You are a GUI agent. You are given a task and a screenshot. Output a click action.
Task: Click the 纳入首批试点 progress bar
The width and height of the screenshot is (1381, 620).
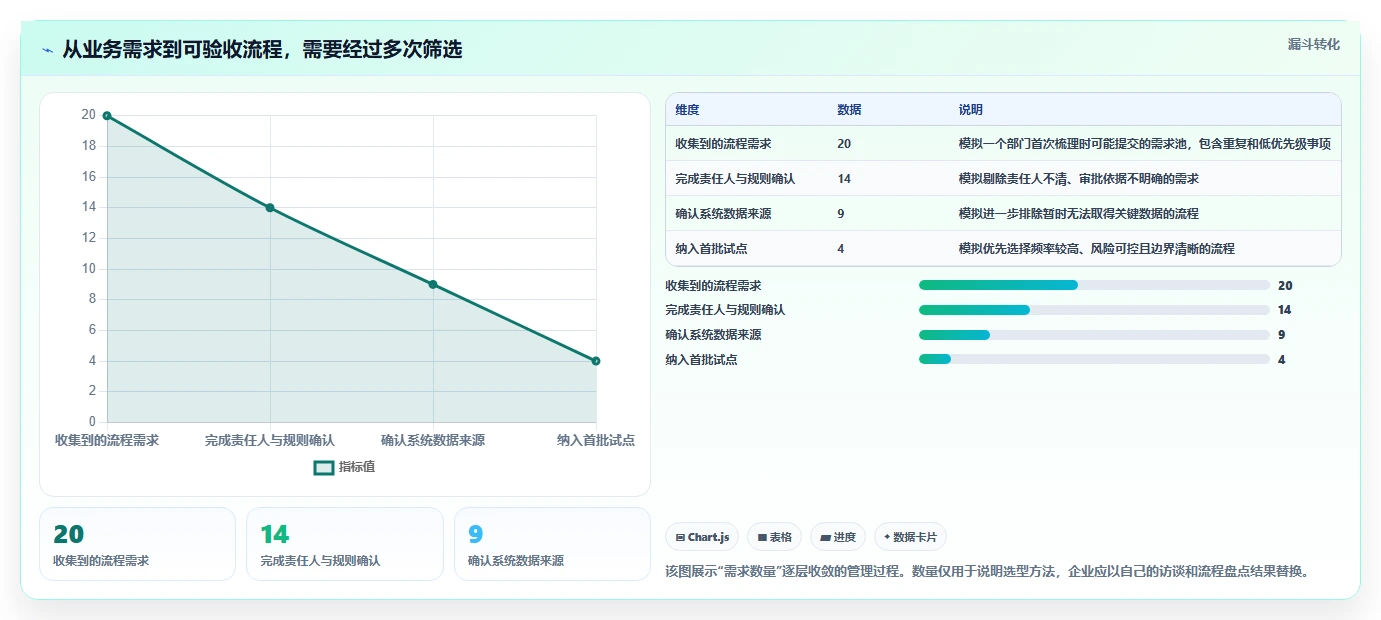coord(1094,359)
